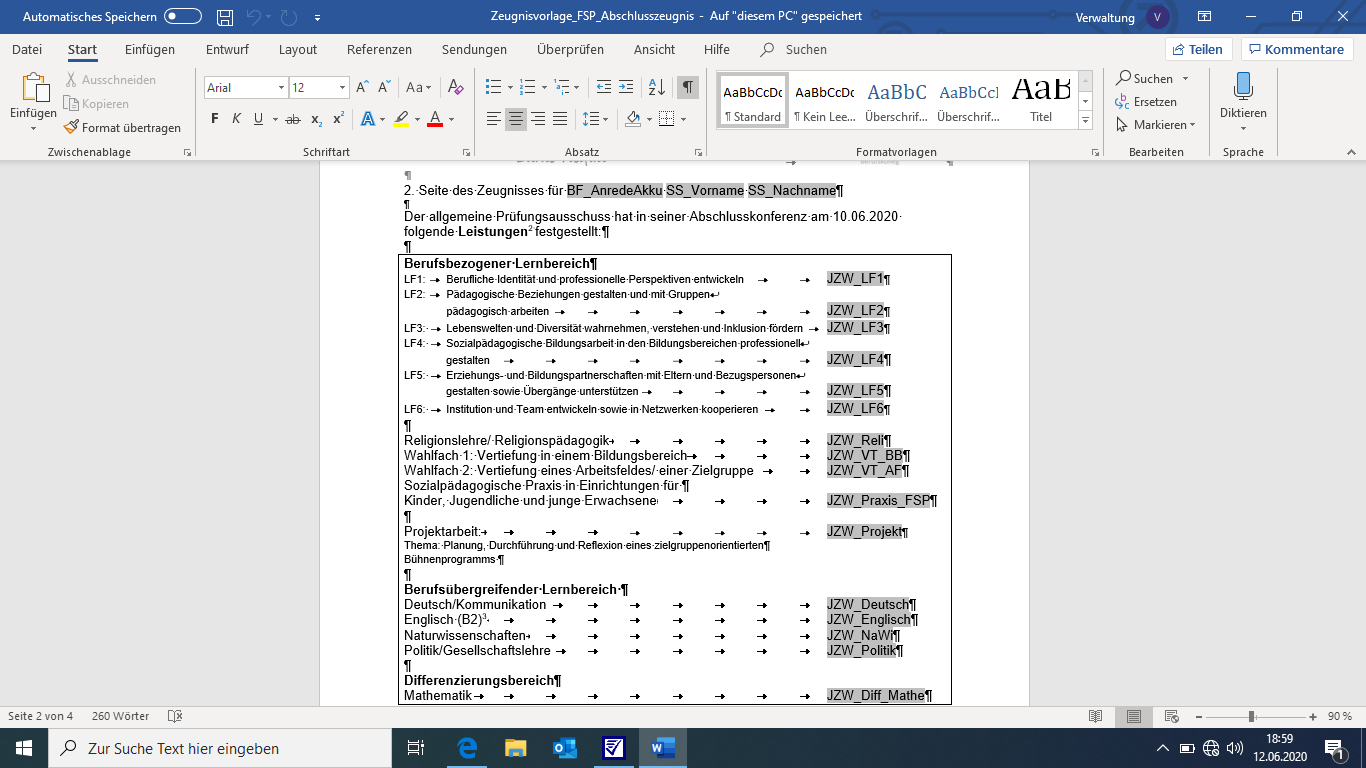Image resolution: width=1366 pixels, height=768 pixels.
Task: Enable subscript formatting
Action: click(314, 118)
